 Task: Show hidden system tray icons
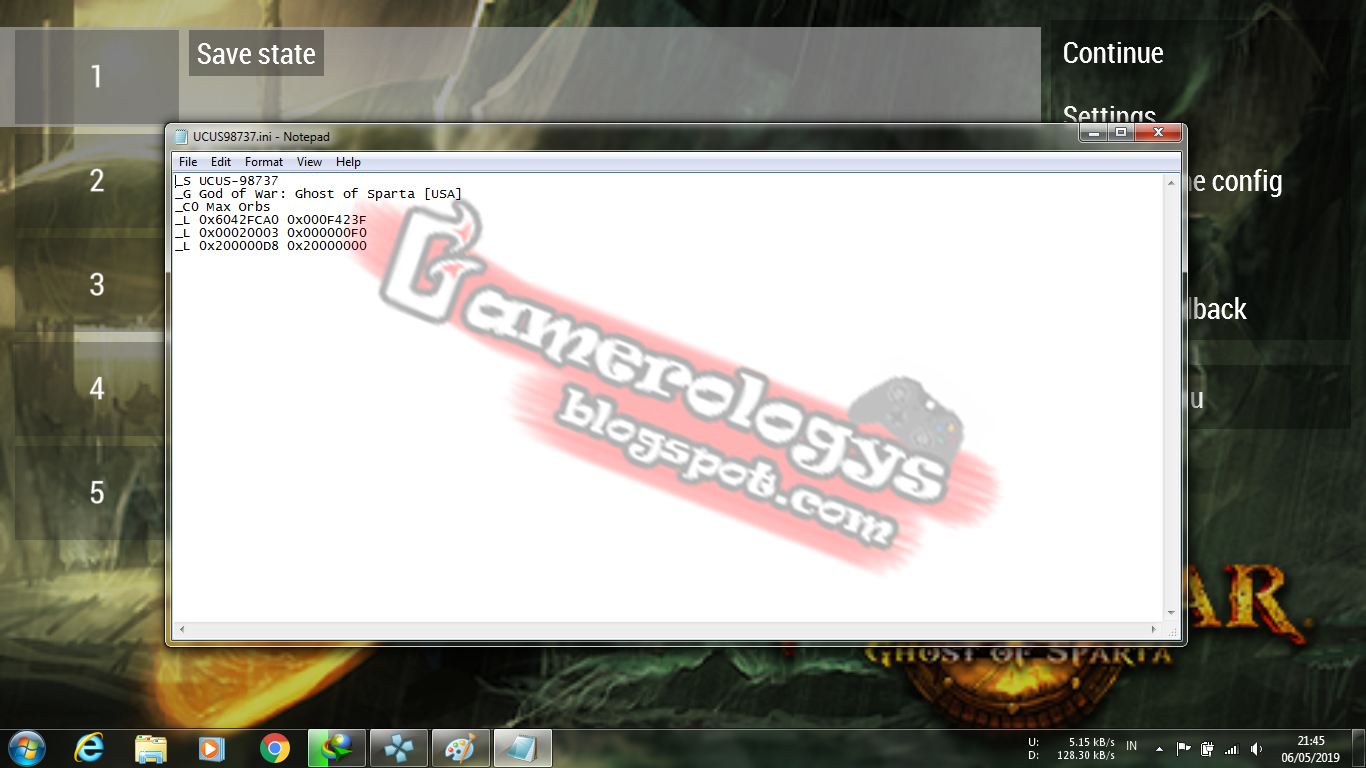(1159, 748)
